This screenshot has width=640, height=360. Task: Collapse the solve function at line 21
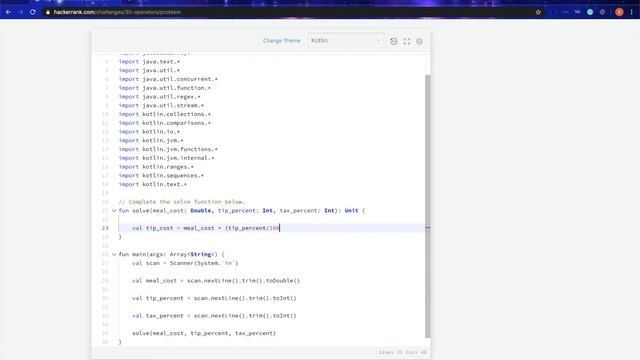point(114,211)
